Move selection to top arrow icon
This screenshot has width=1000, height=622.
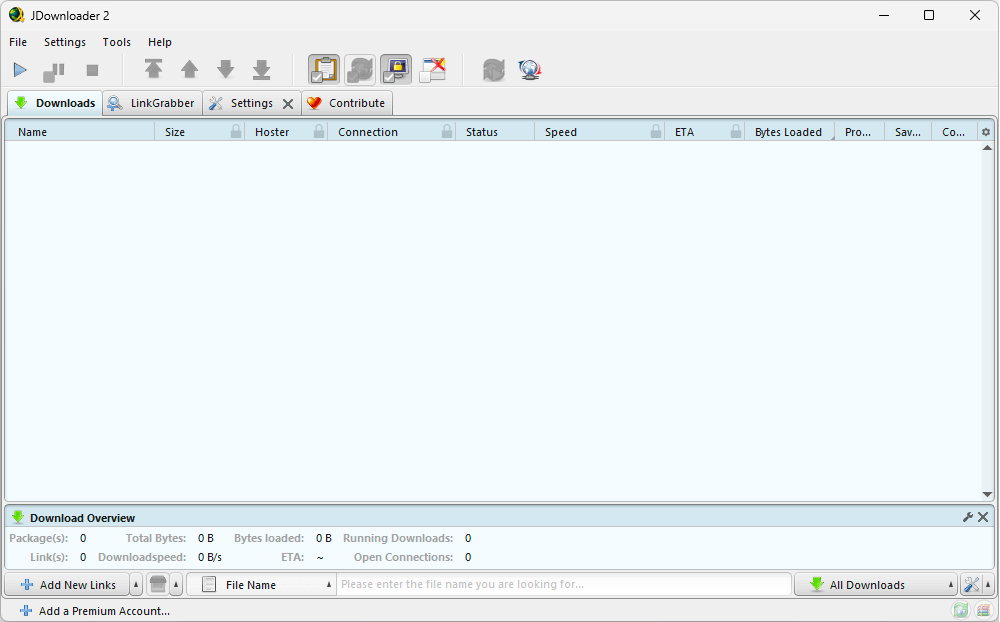point(153,69)
